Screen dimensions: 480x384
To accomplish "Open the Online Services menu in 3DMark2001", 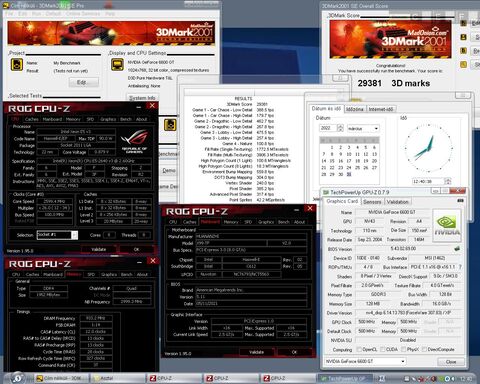I will click(83, 14).
